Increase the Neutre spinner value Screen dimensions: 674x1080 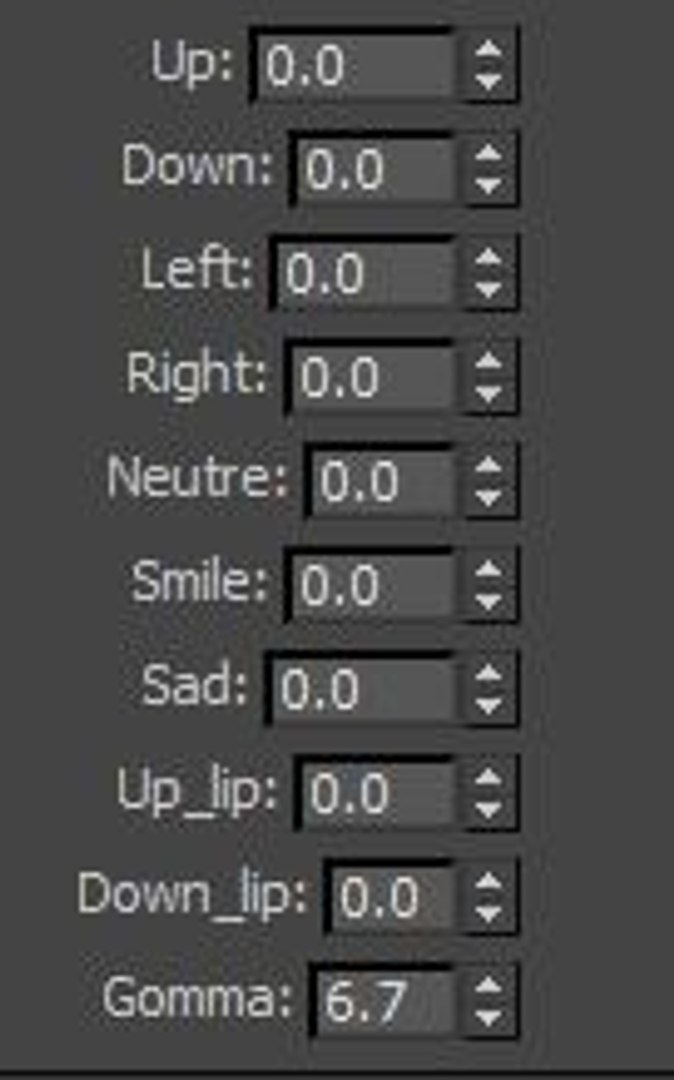point(488,466)
